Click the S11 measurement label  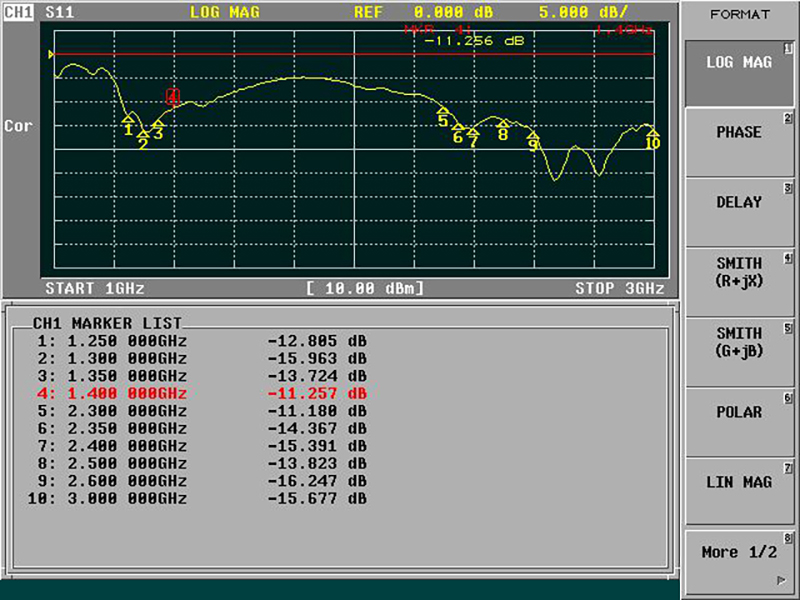[60, 12]
